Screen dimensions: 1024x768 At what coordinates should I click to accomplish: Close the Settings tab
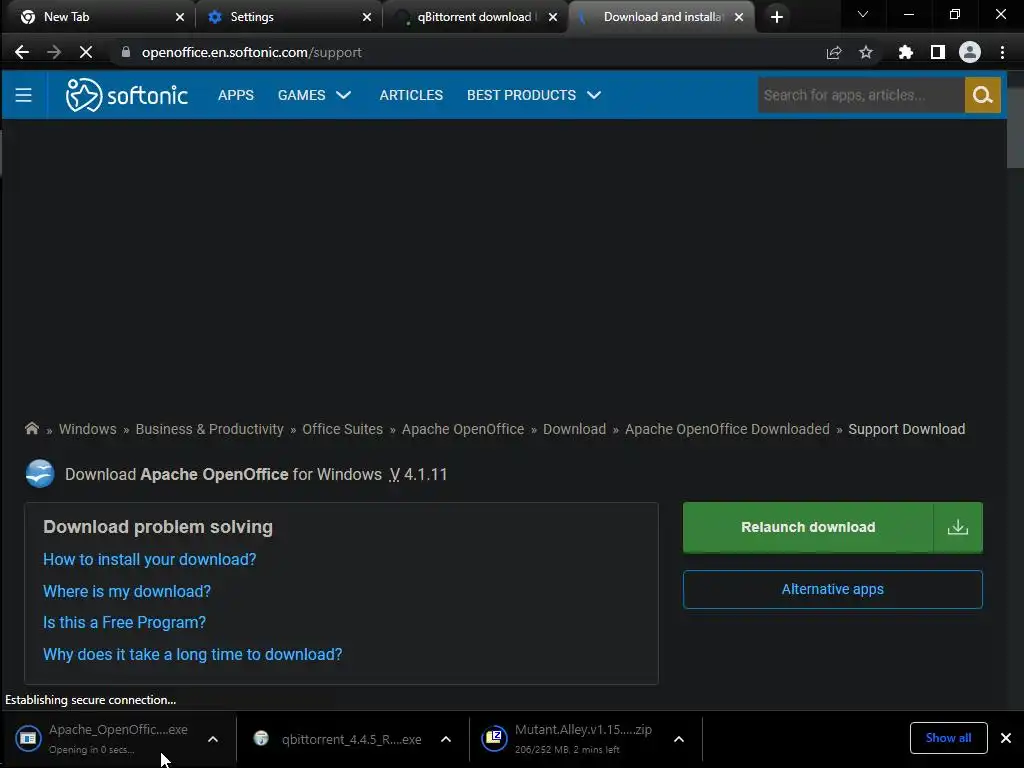click(366, 17)
